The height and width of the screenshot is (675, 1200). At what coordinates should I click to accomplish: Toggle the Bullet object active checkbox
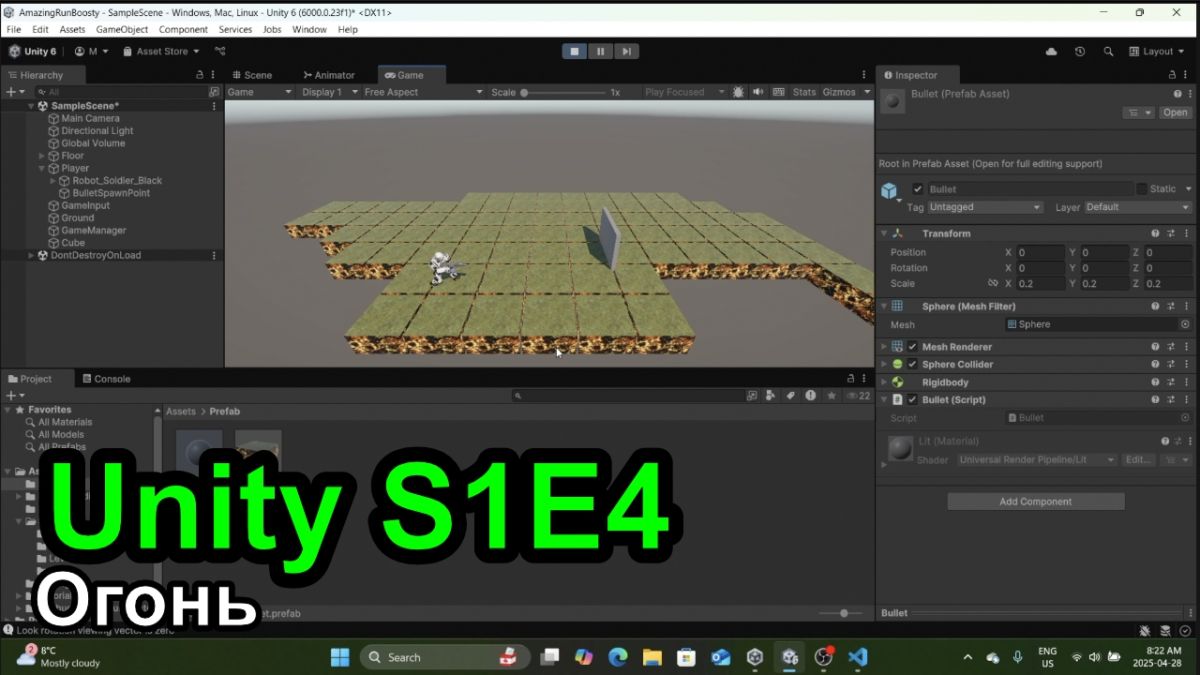[x=918, y=189]
